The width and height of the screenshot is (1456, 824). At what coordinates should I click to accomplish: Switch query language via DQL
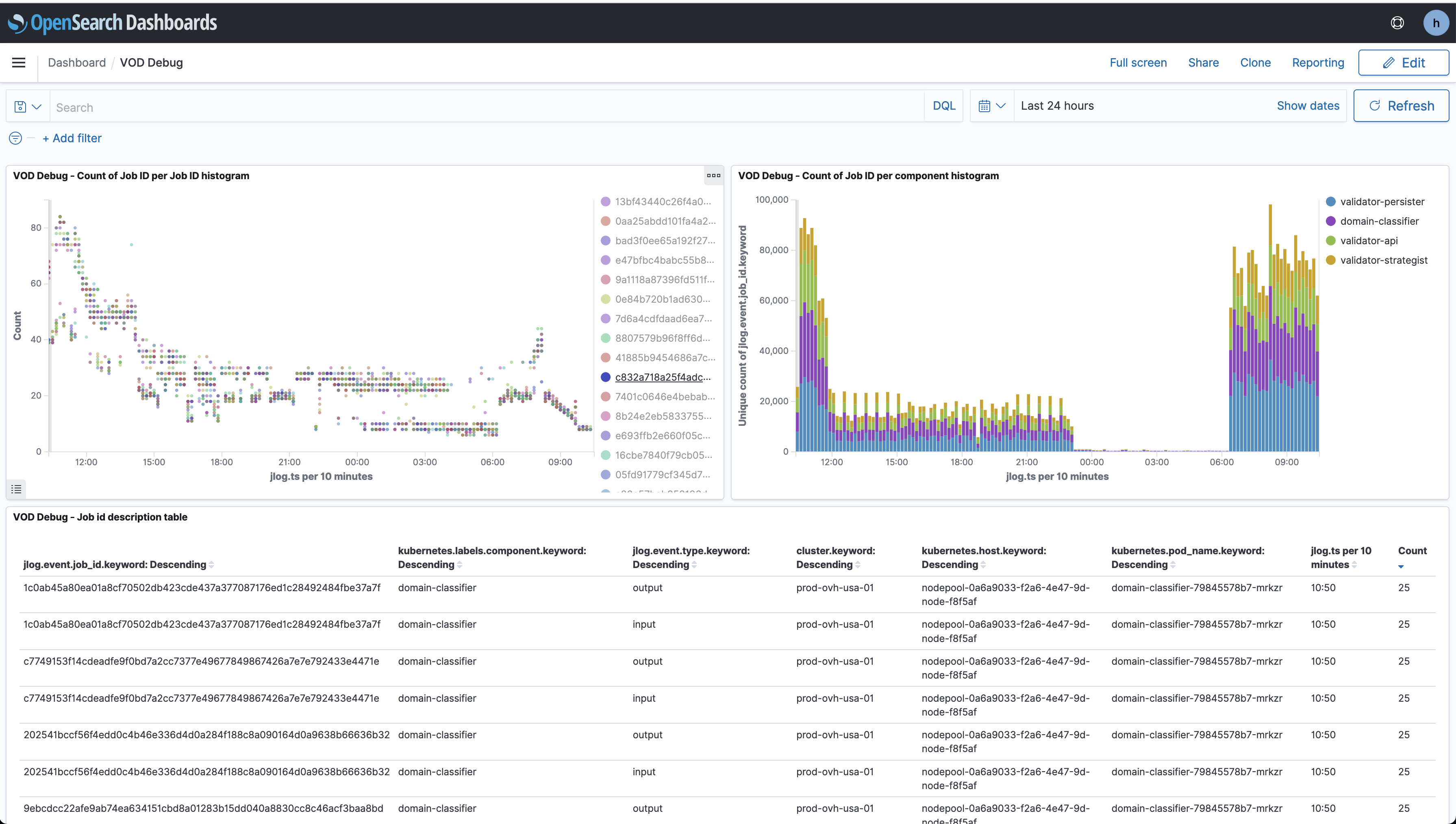pyautogui.click(x=944, y=106)
